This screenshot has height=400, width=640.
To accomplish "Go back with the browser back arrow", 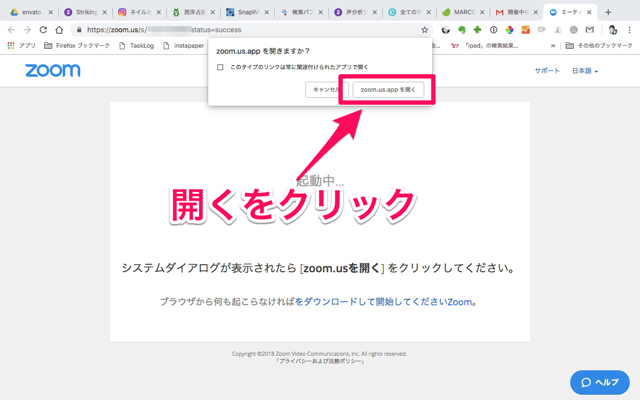I will tap(11, 30).
